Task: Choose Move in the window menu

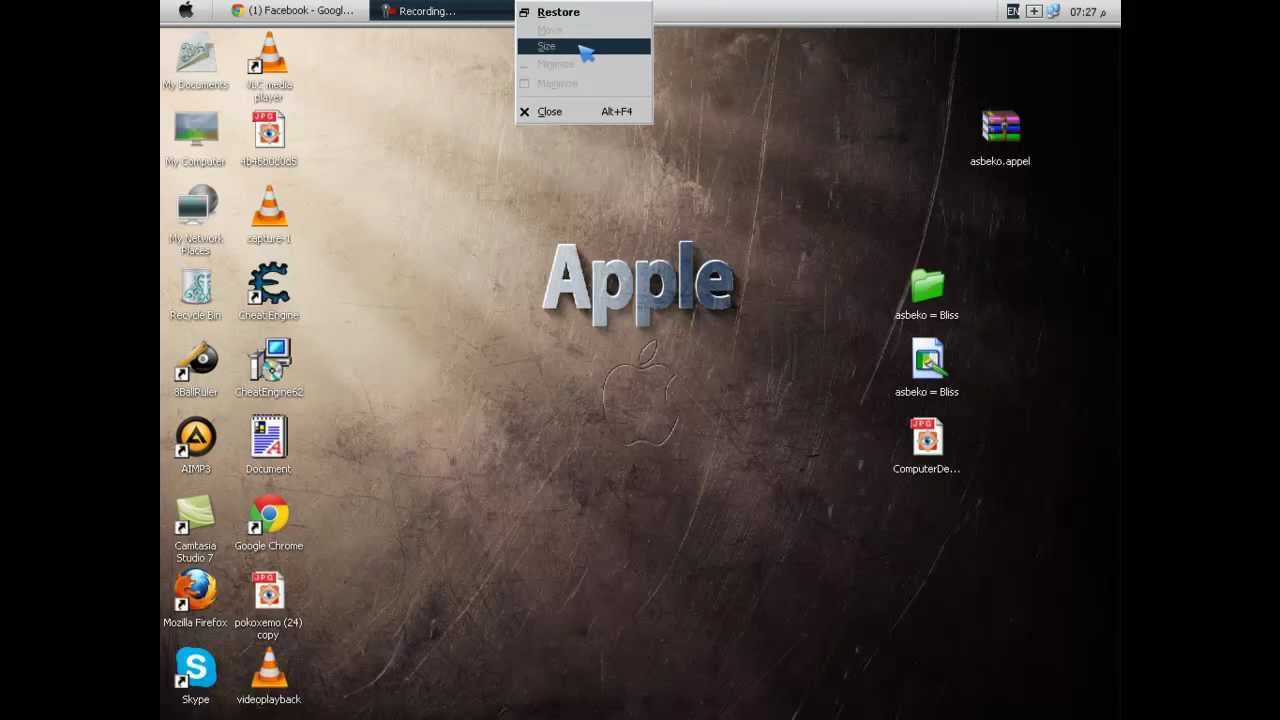Action: click(x=584, y=30)
